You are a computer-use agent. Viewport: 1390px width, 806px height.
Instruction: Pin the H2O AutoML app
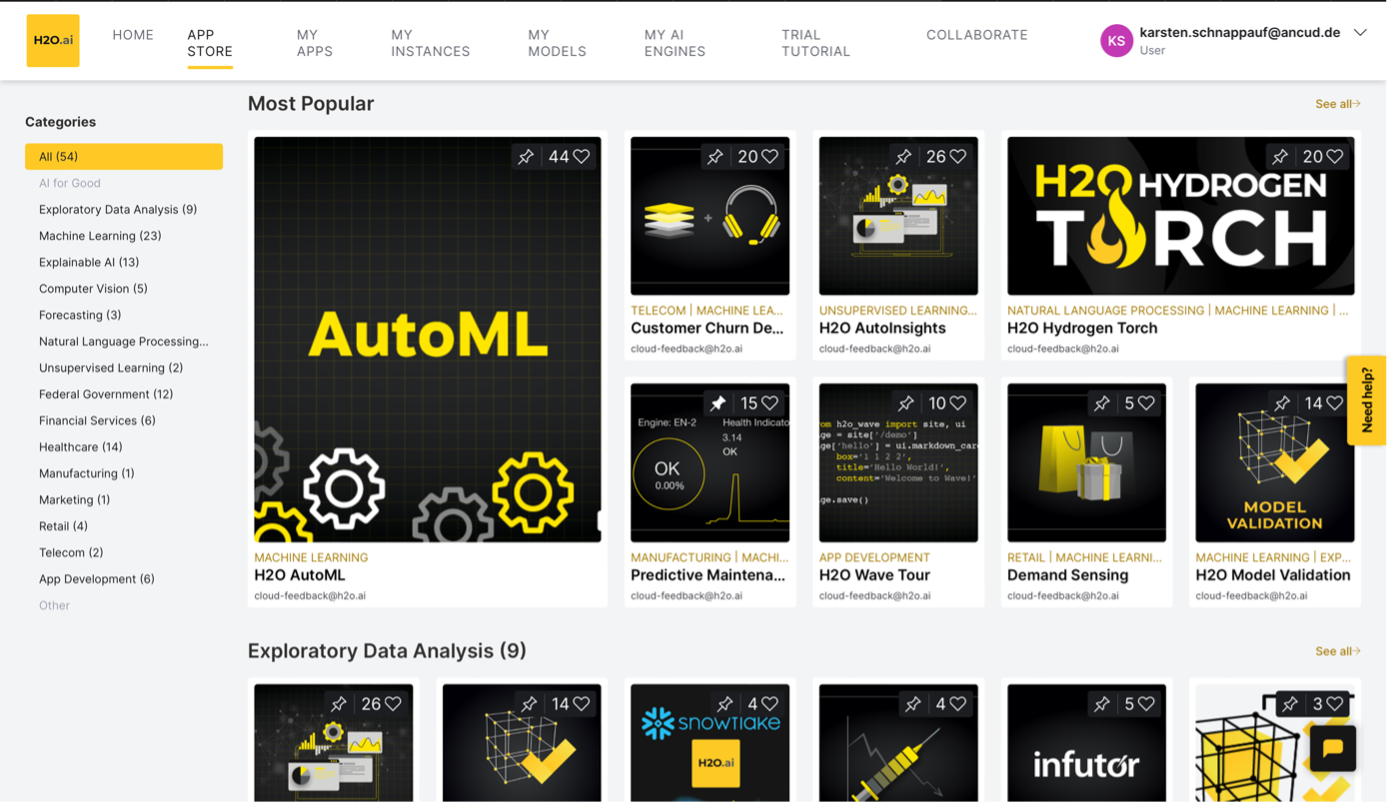(524, 156)
